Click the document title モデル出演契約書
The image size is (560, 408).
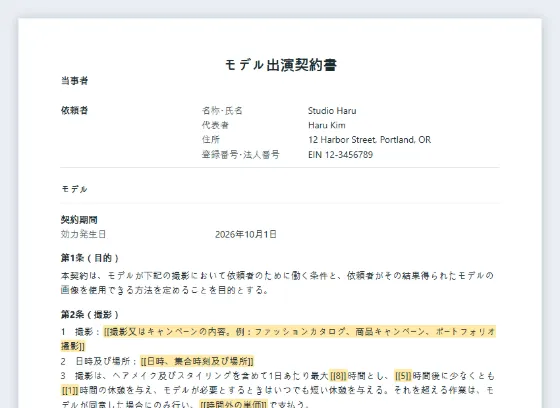pos(281,65)
